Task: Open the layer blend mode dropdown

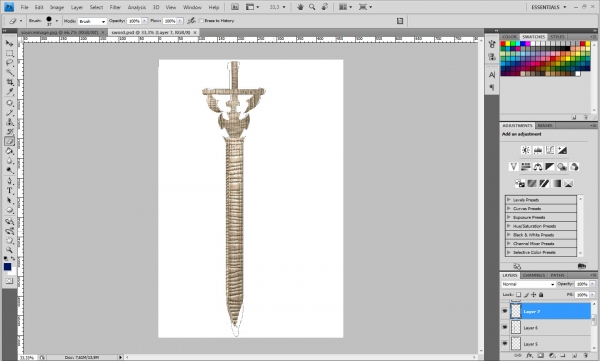Action: tap(528, 284)
